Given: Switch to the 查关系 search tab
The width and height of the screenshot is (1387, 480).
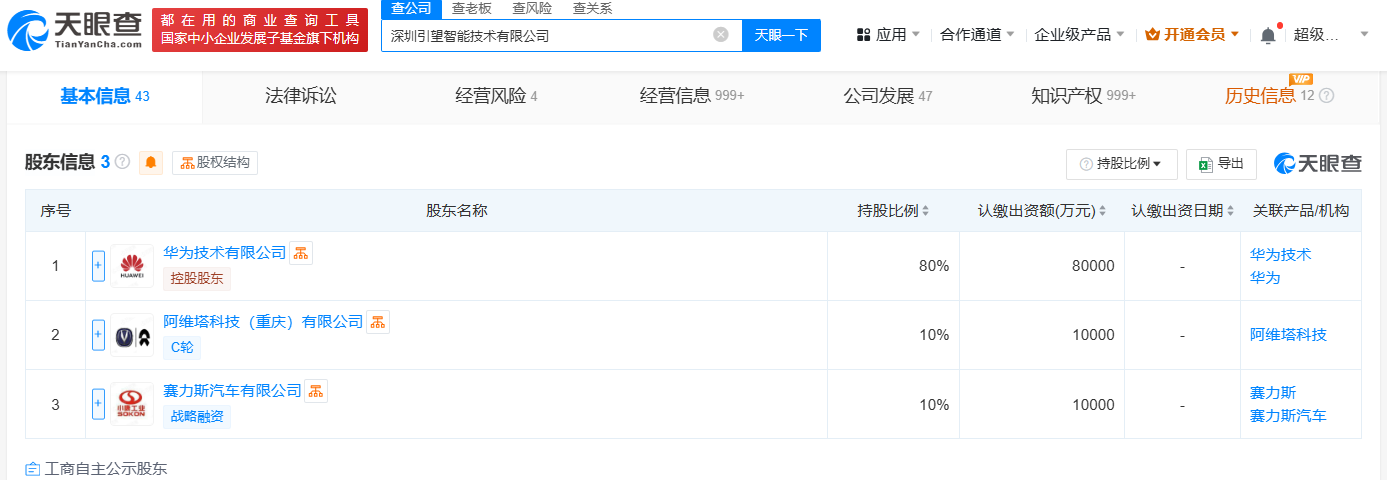Looking at the screenshot, I should click(x=592, y=9).
